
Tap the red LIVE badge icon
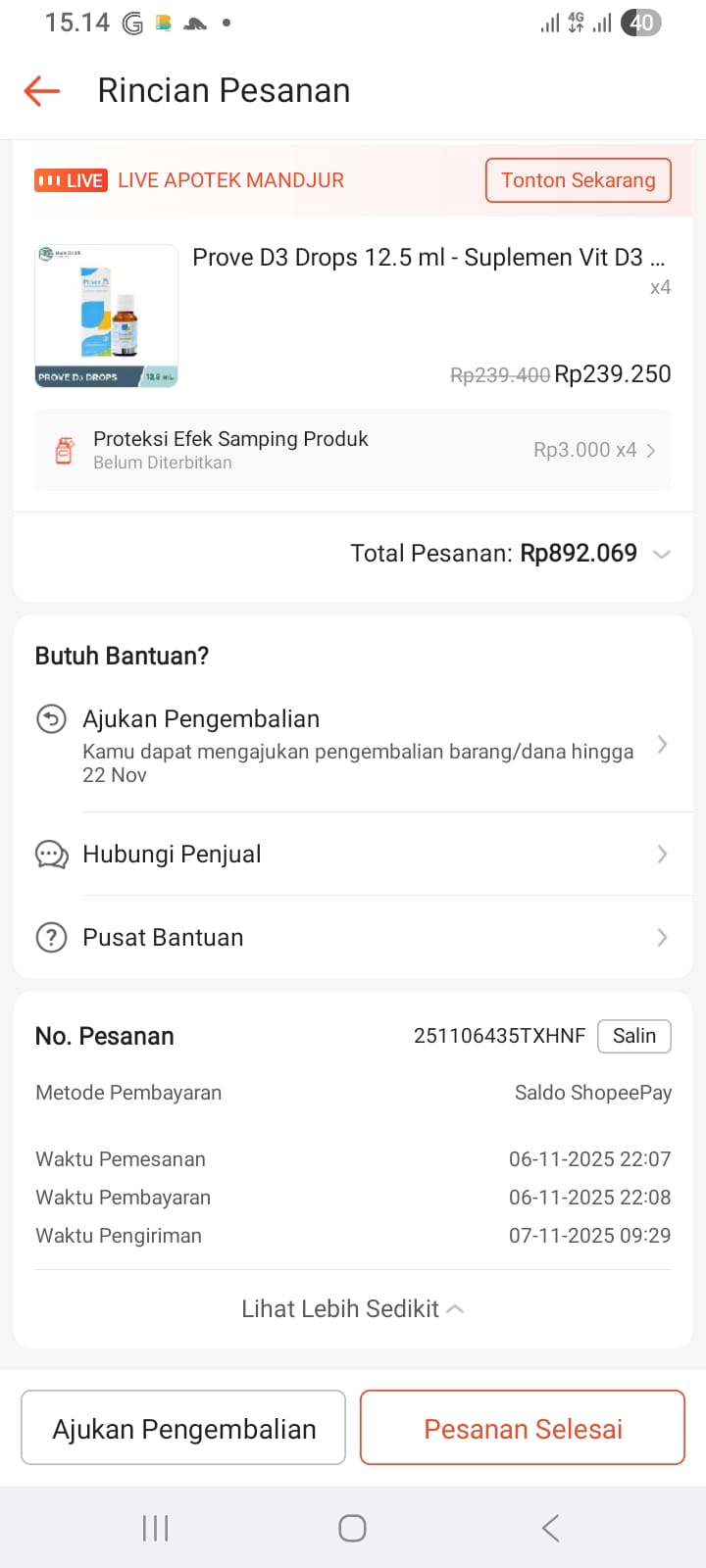71,180
